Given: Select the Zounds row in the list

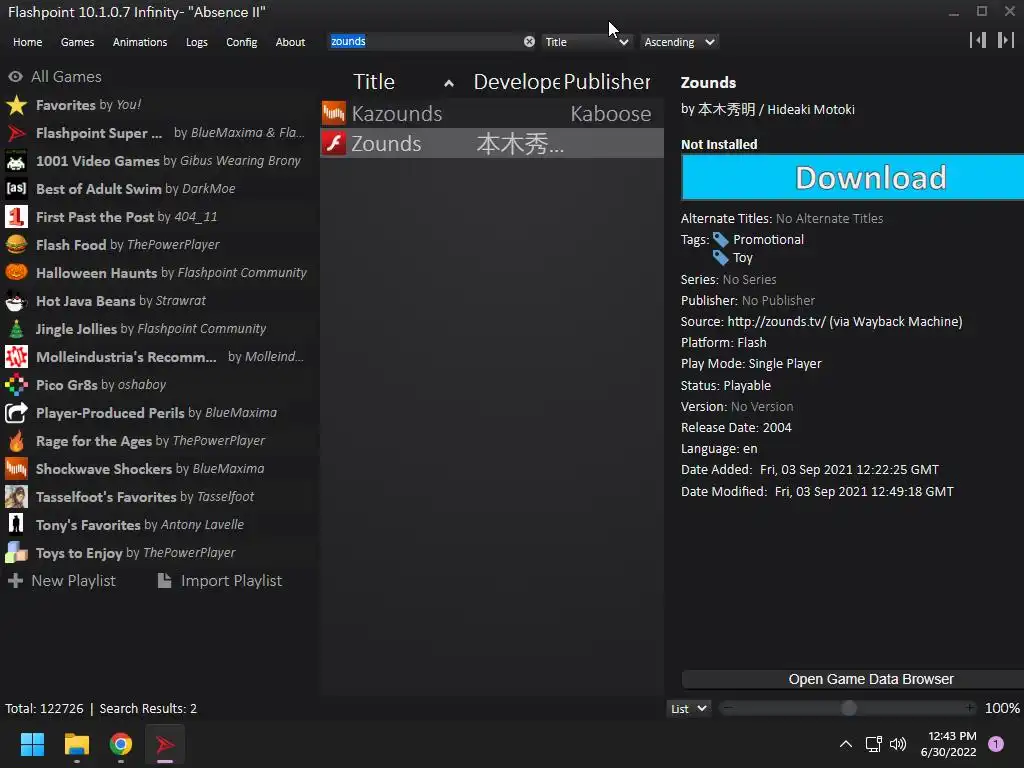Looking at the screenshot, I should point(492,144).
